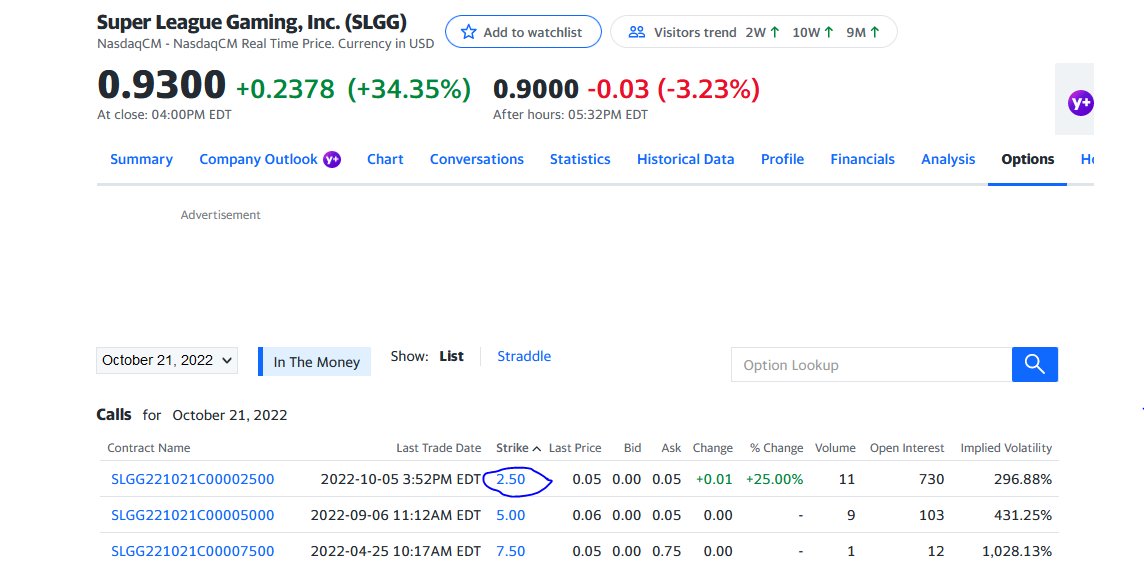The width and height of the screenshot is (1144, 585).
Task: Select the List view option
Action: click(x=452, y=356)
